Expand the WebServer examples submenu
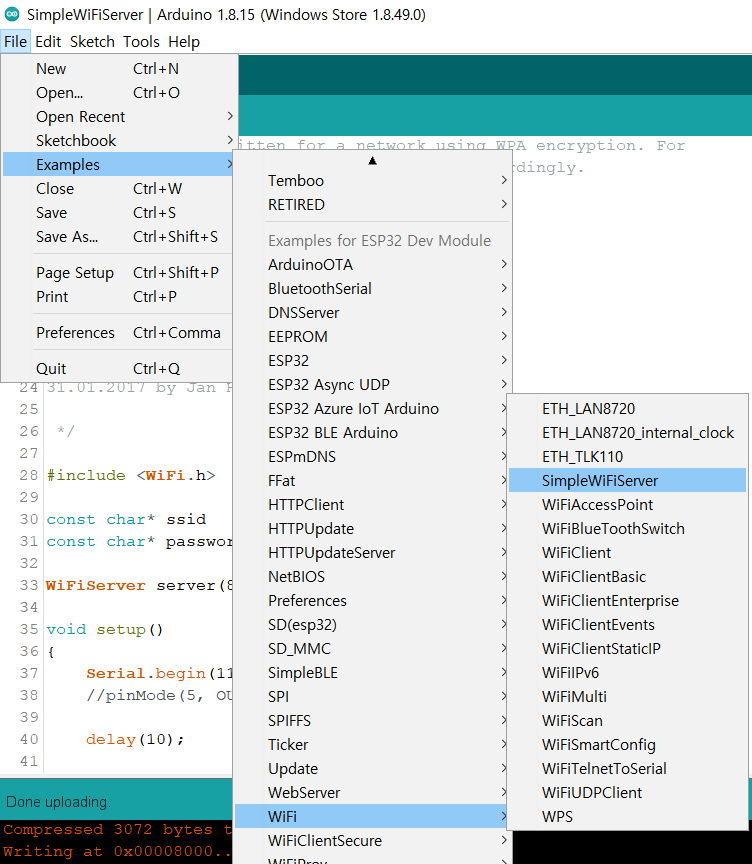 [x=304, y=793]
